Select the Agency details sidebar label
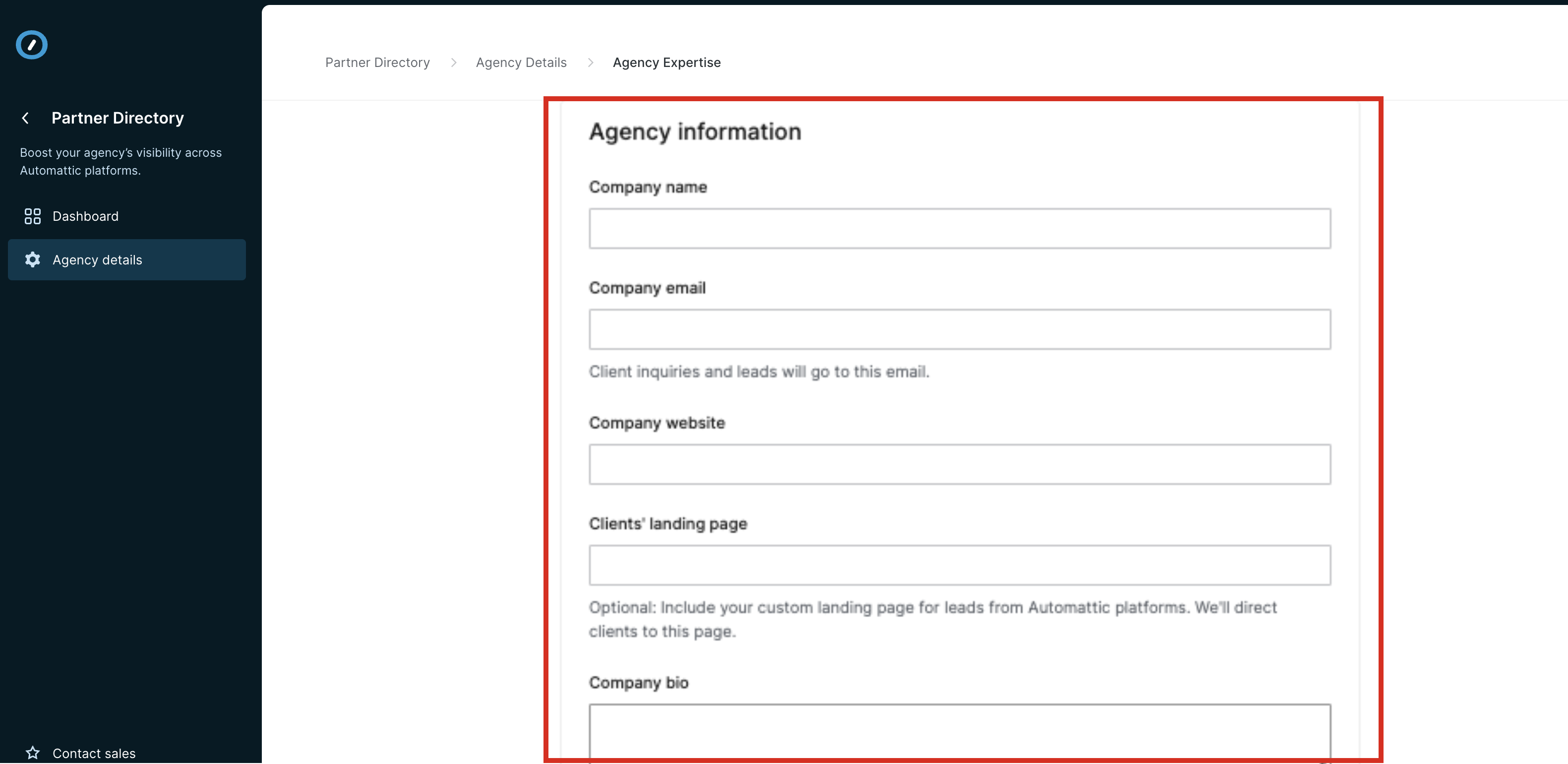Image resolution: width=1568 pixels, height=764 pixels. tap(97, 260)
